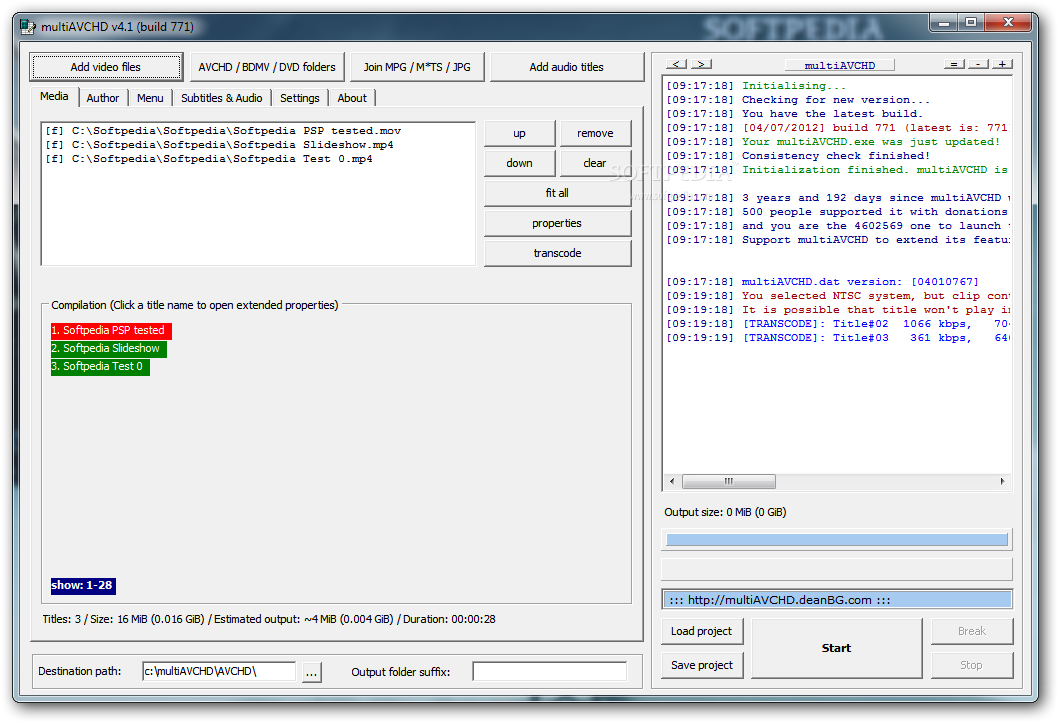Open title 3. Softpedia Test 0
The width and height of the screenshot is (1059, 723).
(100, 367)
